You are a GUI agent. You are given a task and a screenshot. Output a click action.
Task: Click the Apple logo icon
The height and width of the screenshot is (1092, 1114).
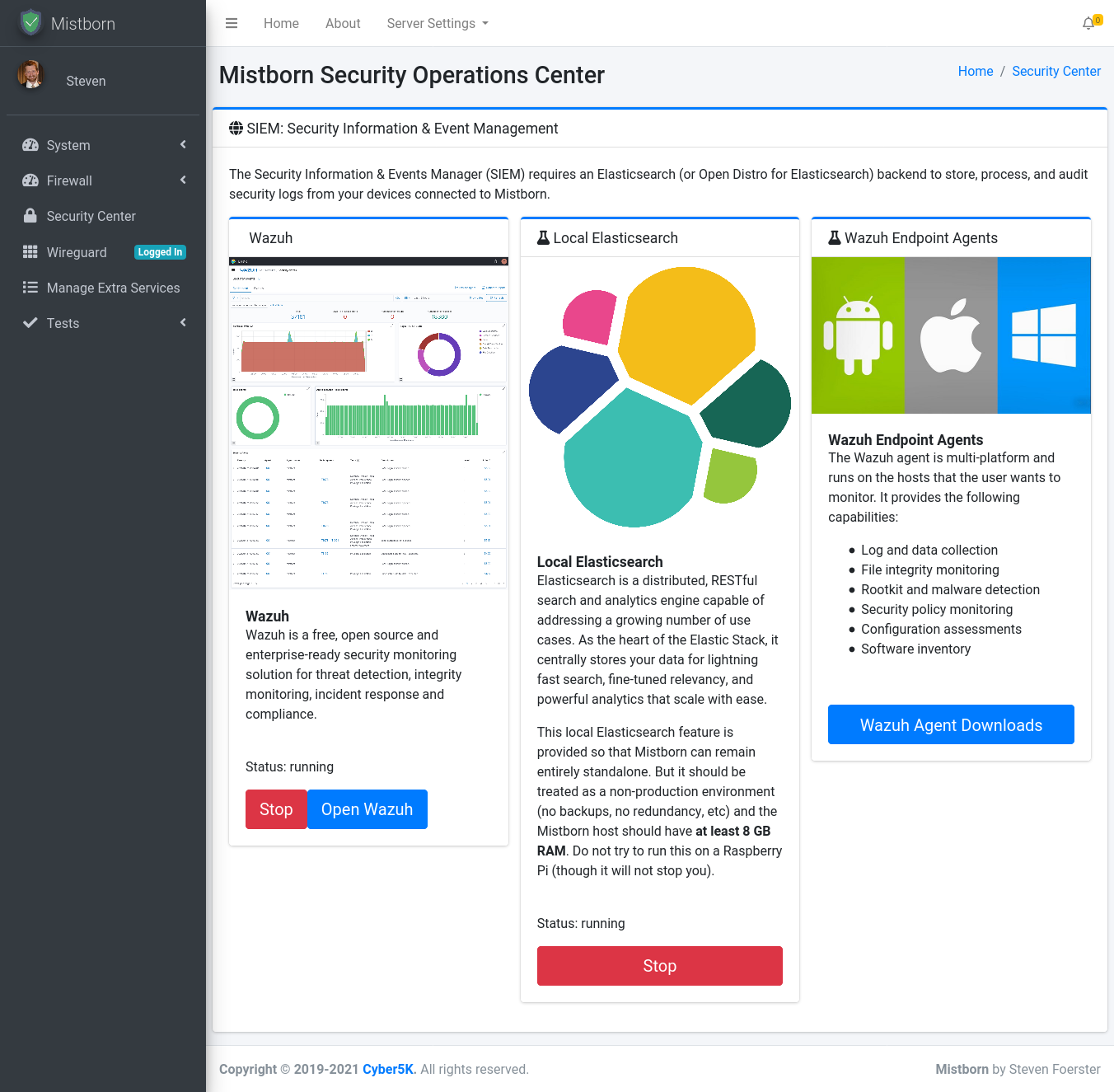(951, 335)
